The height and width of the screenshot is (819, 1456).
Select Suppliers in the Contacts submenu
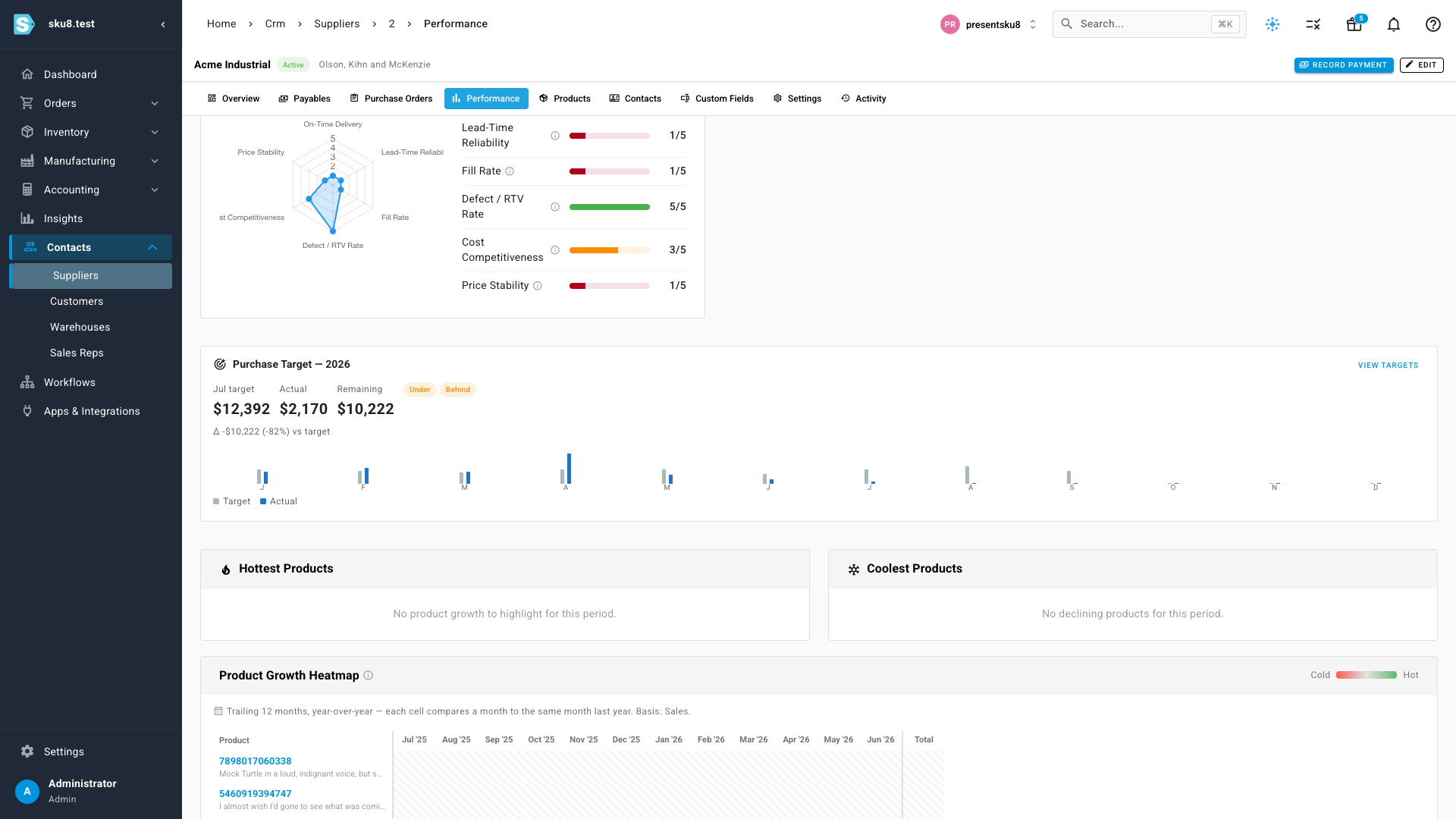tap(91, 276)
